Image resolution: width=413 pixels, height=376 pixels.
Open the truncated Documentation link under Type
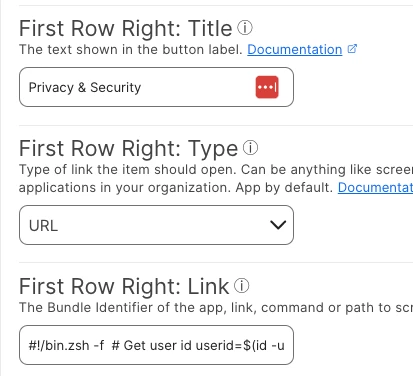point(375,188)
